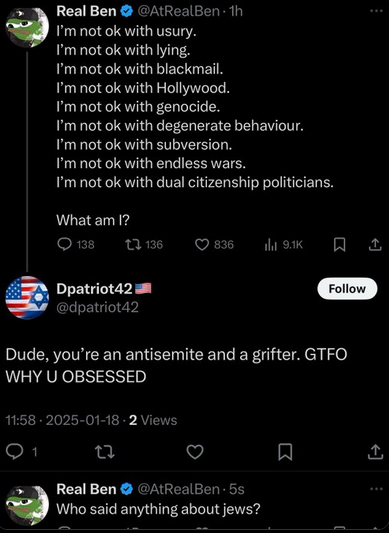389x533 pixels.
Task: Open Dpatriot42's flag profile picture
Action: coord(27,298)
